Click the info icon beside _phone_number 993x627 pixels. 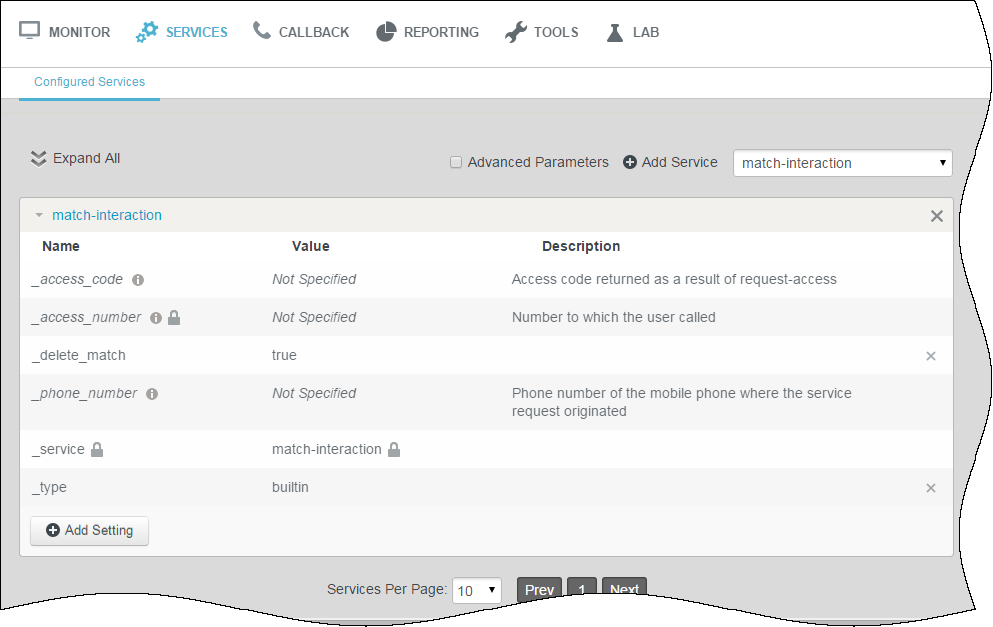pos(152,394)
